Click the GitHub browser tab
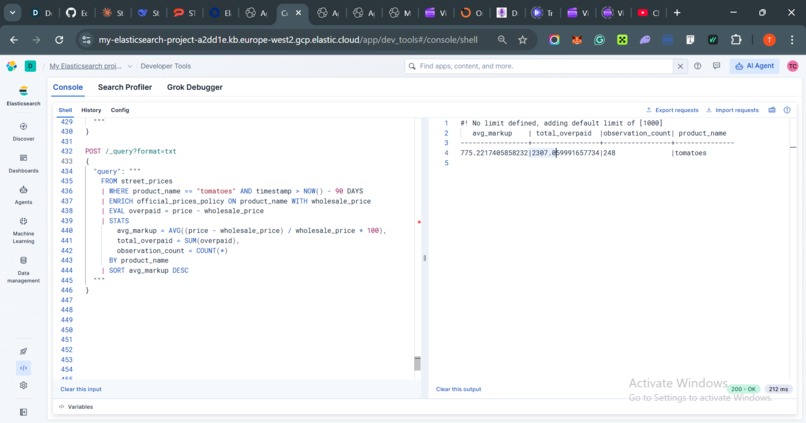Screen dimensions: 806x423 tap(77, 13)
